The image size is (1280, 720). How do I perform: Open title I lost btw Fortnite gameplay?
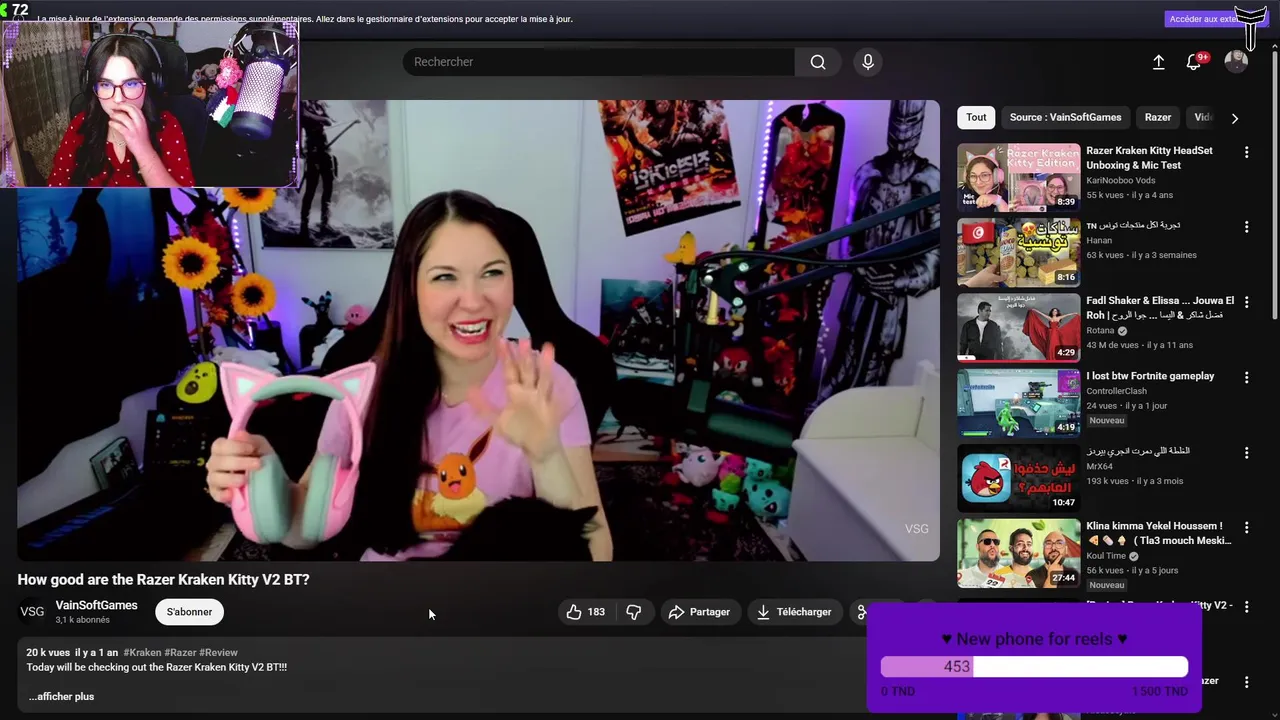(1150, 376)
